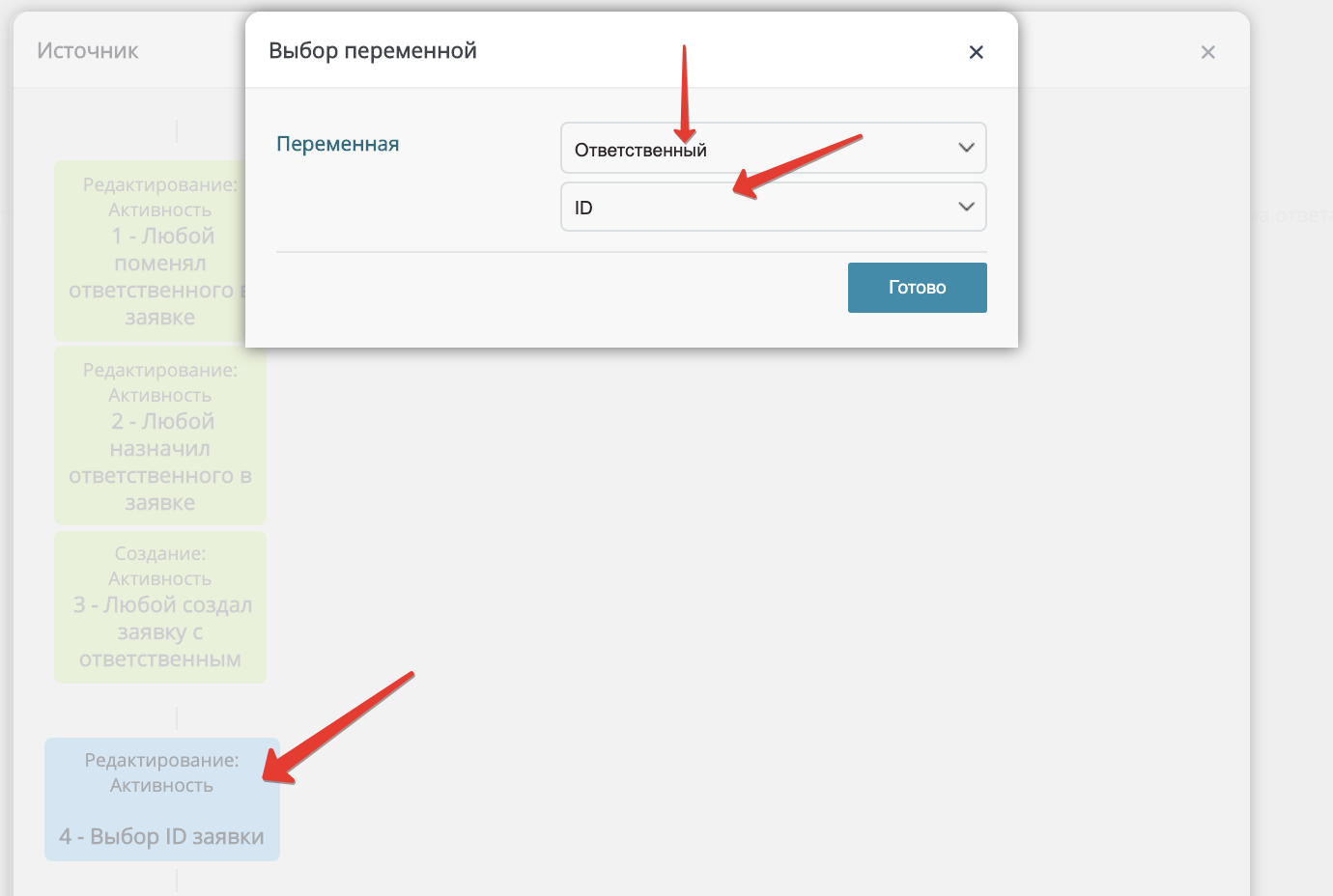Click Создание: Активность header in block 3
This screenshot has height=896, width=1333.
[160, 566]
